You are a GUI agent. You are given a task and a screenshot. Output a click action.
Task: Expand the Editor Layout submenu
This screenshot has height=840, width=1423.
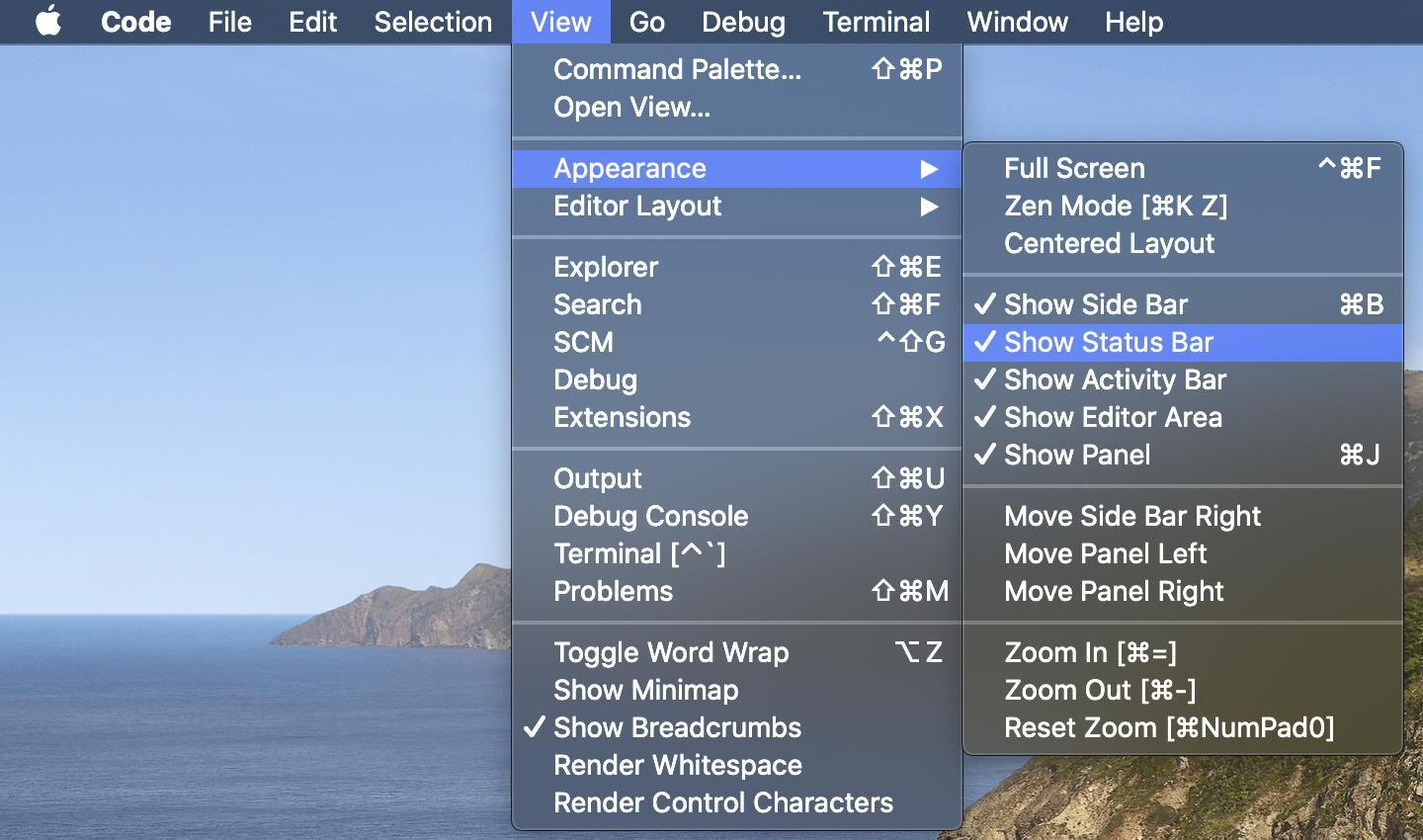638,206
